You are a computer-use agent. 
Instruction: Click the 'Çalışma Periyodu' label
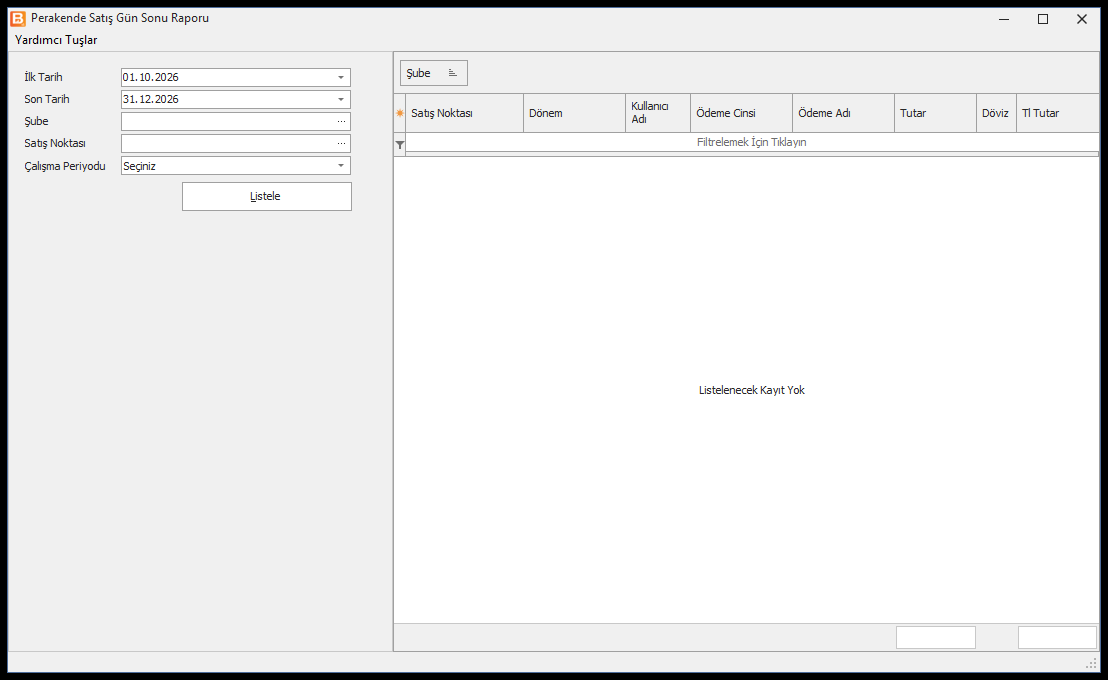pos(65,166)
